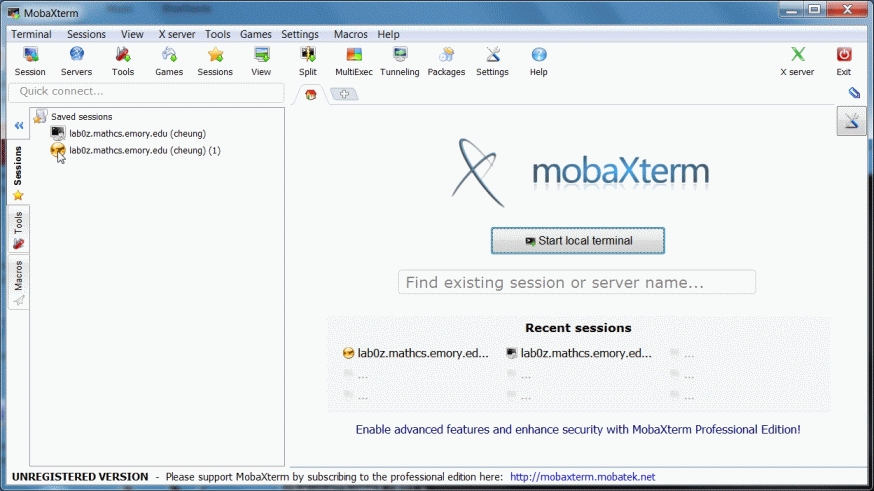874x491 pixels.
Task: Select the Split toolbar icon
Action: click(308, 61)
